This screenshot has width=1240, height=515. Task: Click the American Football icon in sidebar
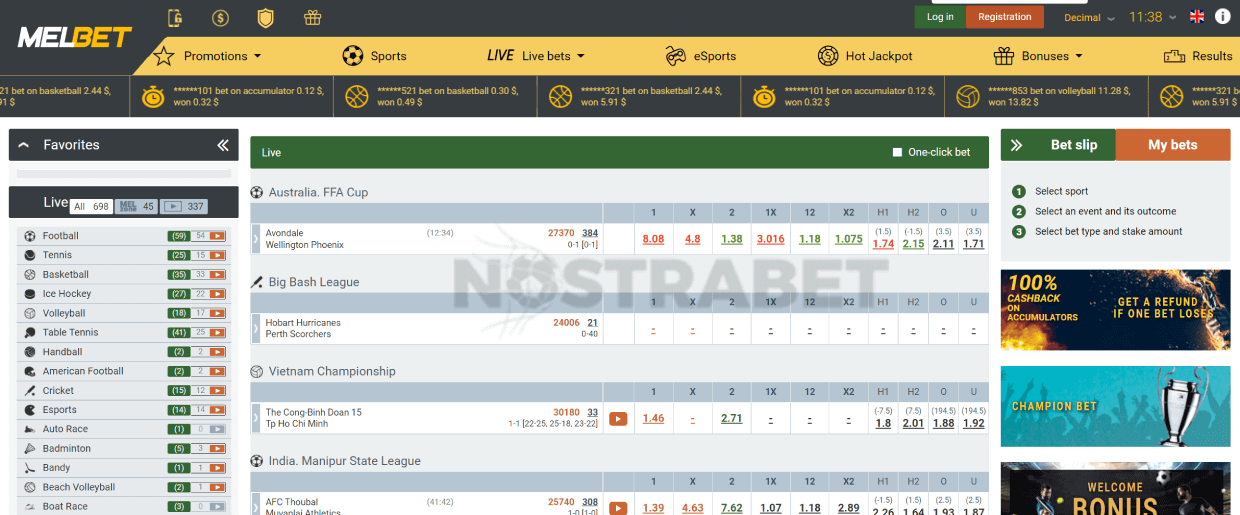30,371
